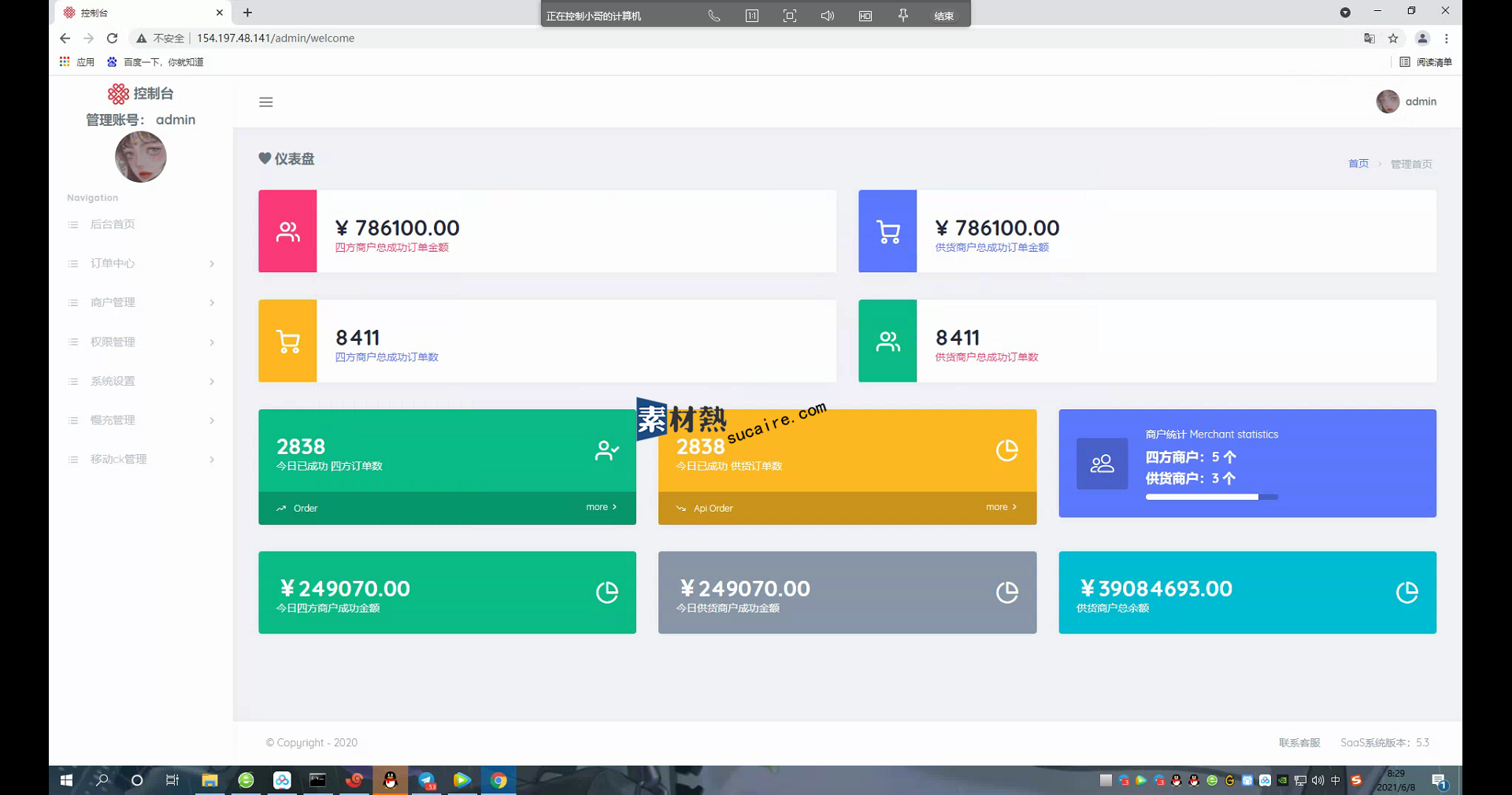The height and width of the screenshot is (795, 1512).
Task: Expand 订单中心 submenu chevron
Action: pos(212,264)
